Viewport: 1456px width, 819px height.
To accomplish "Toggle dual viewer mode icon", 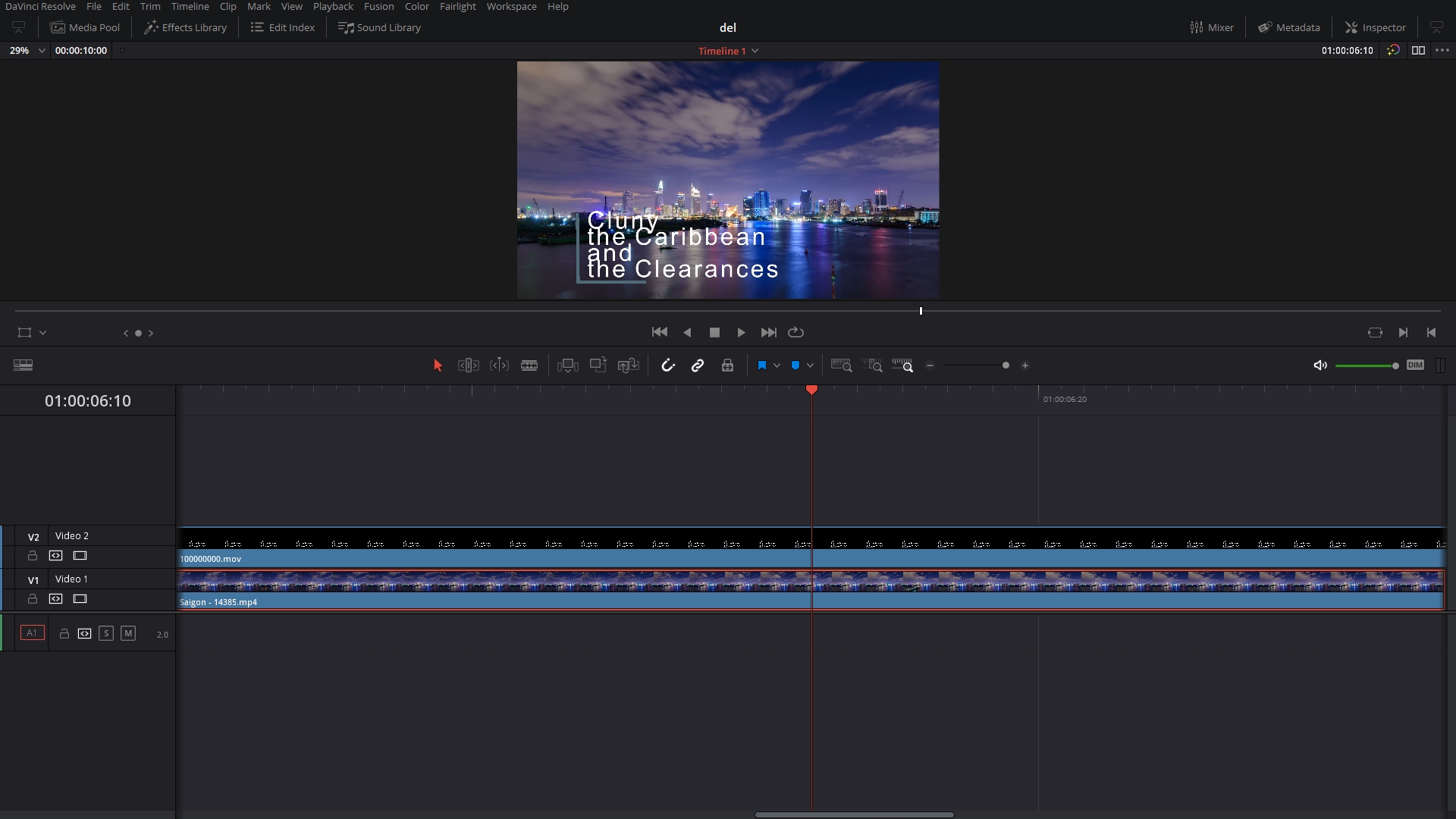I will [1418, 50].
